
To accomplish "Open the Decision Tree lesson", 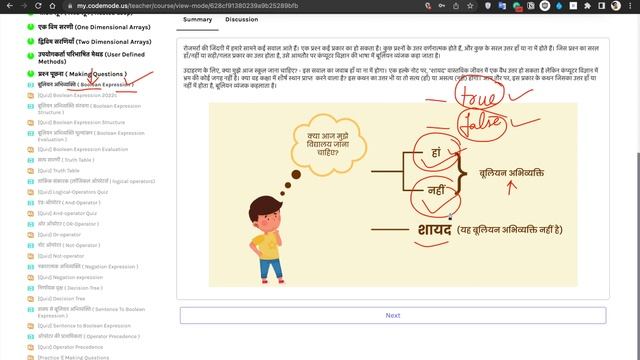I will tap(70, 288).
